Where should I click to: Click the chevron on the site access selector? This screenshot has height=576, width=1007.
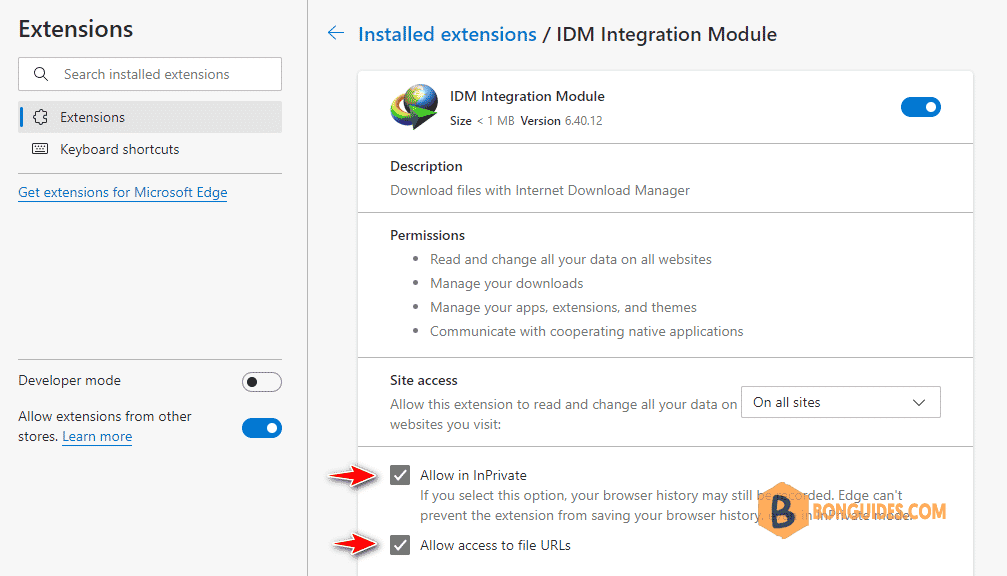click(x=918, y=402)
